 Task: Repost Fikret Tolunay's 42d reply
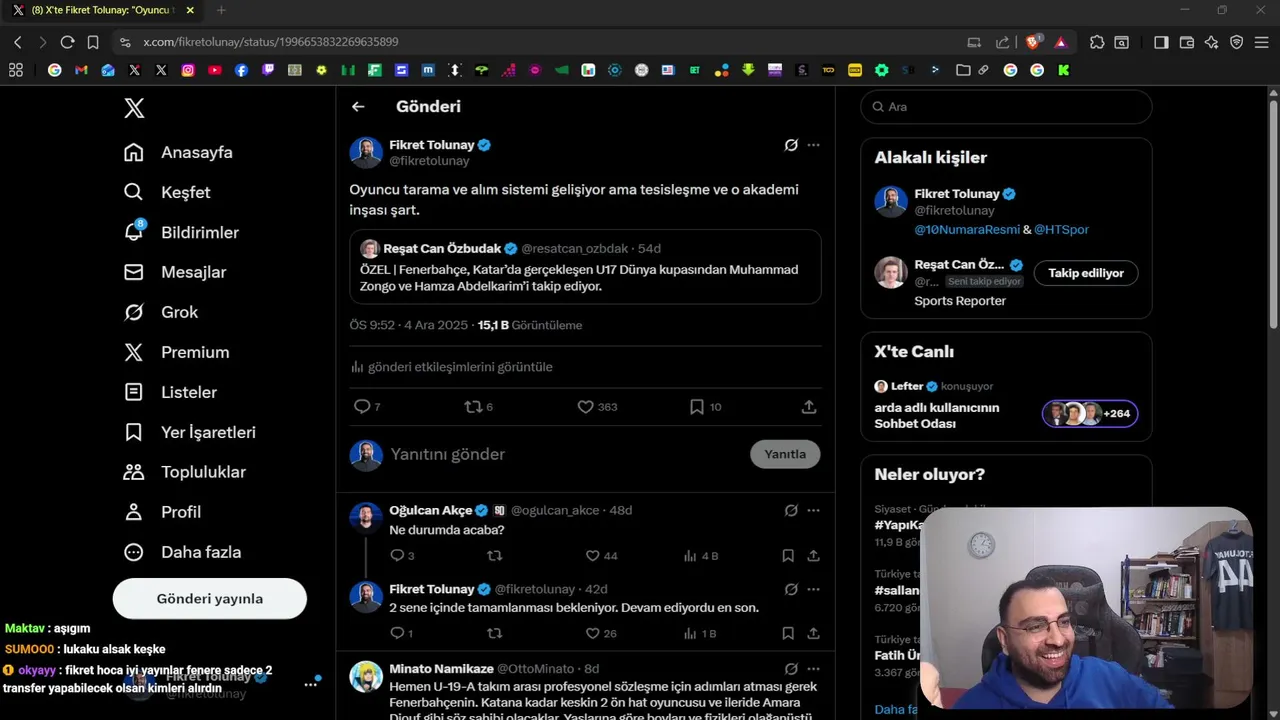(494, 633)
